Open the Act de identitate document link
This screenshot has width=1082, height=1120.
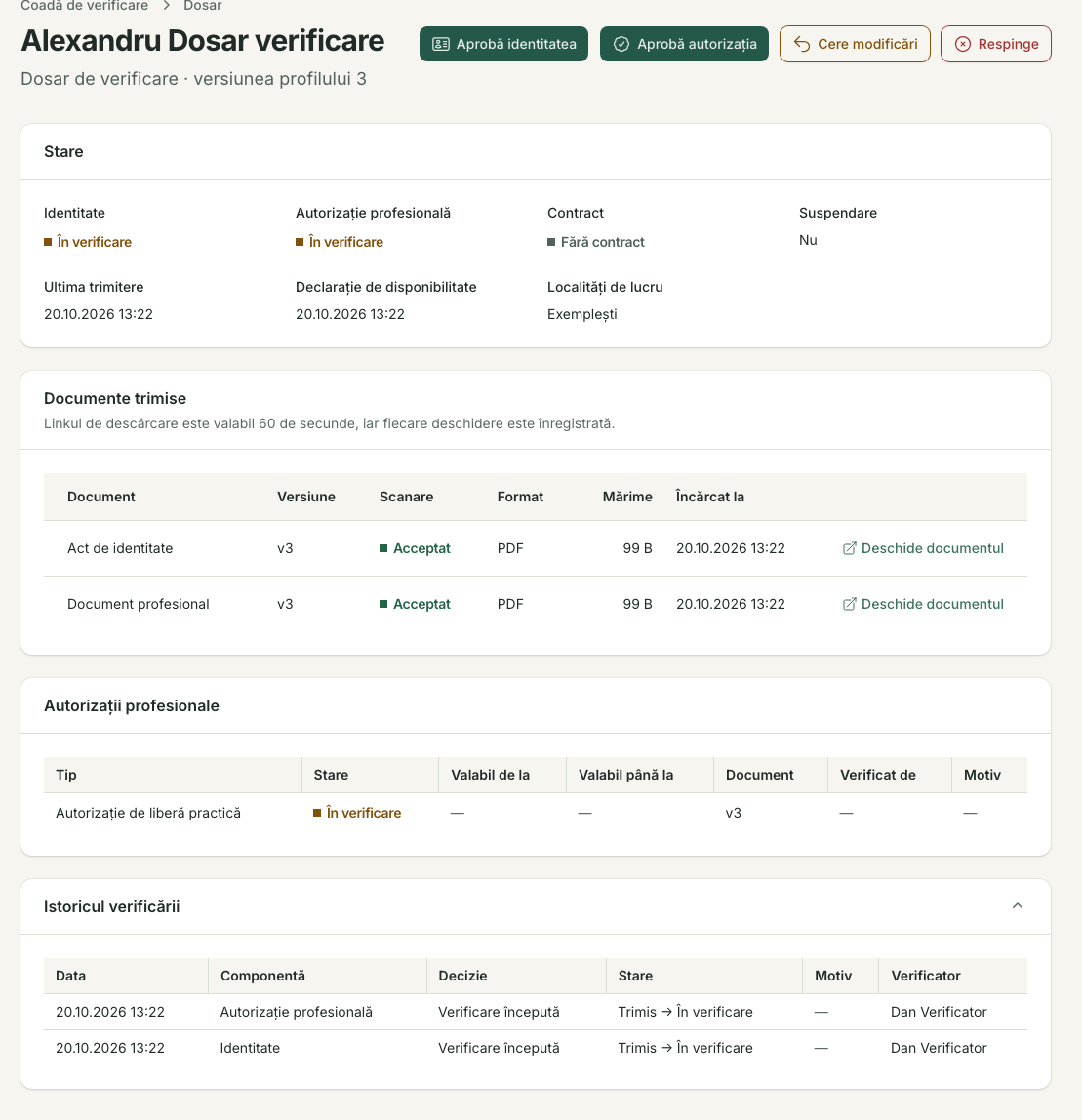[x=923, y=548]
